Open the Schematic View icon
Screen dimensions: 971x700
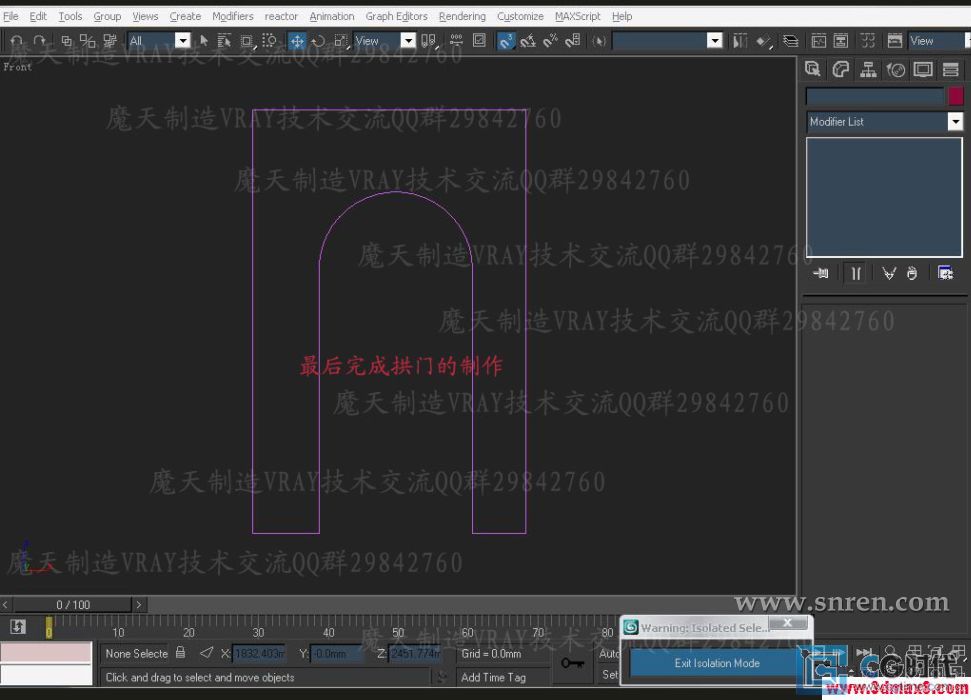pyautogui.click(x=840, y=41)
